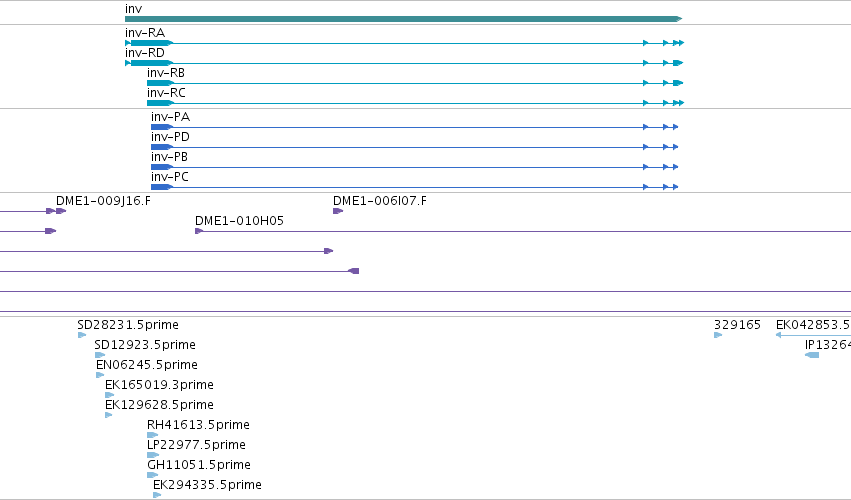Select the EK165019.3prime EST label
Image resolution: width=851 pixels, height=500 pixels.
coord(159,385)
